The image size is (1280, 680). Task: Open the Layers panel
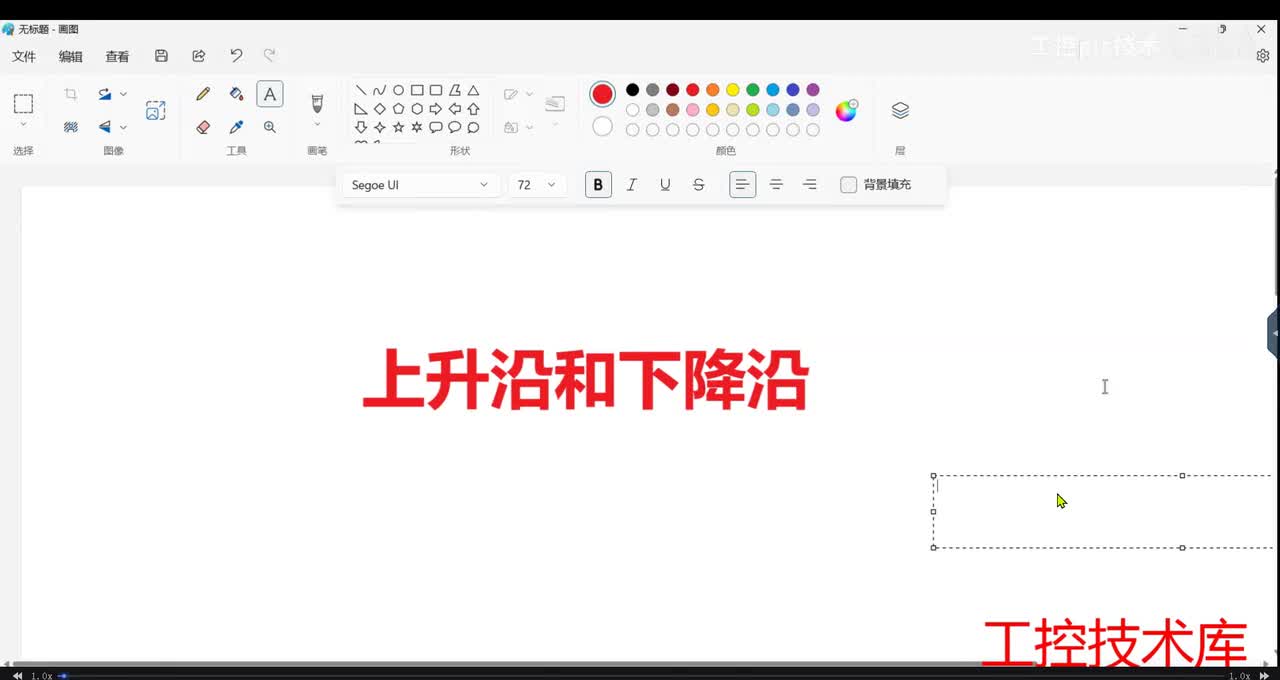[x=900, y=110]
